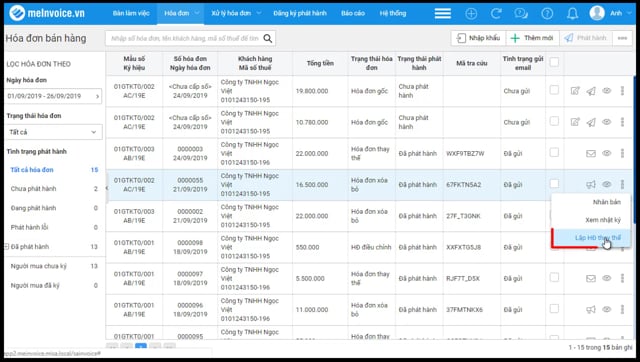Image resolution: width=640 pixels, height=362 pixels.
Task: Click the table's vertical scrollbar
Action: [634, 149]
